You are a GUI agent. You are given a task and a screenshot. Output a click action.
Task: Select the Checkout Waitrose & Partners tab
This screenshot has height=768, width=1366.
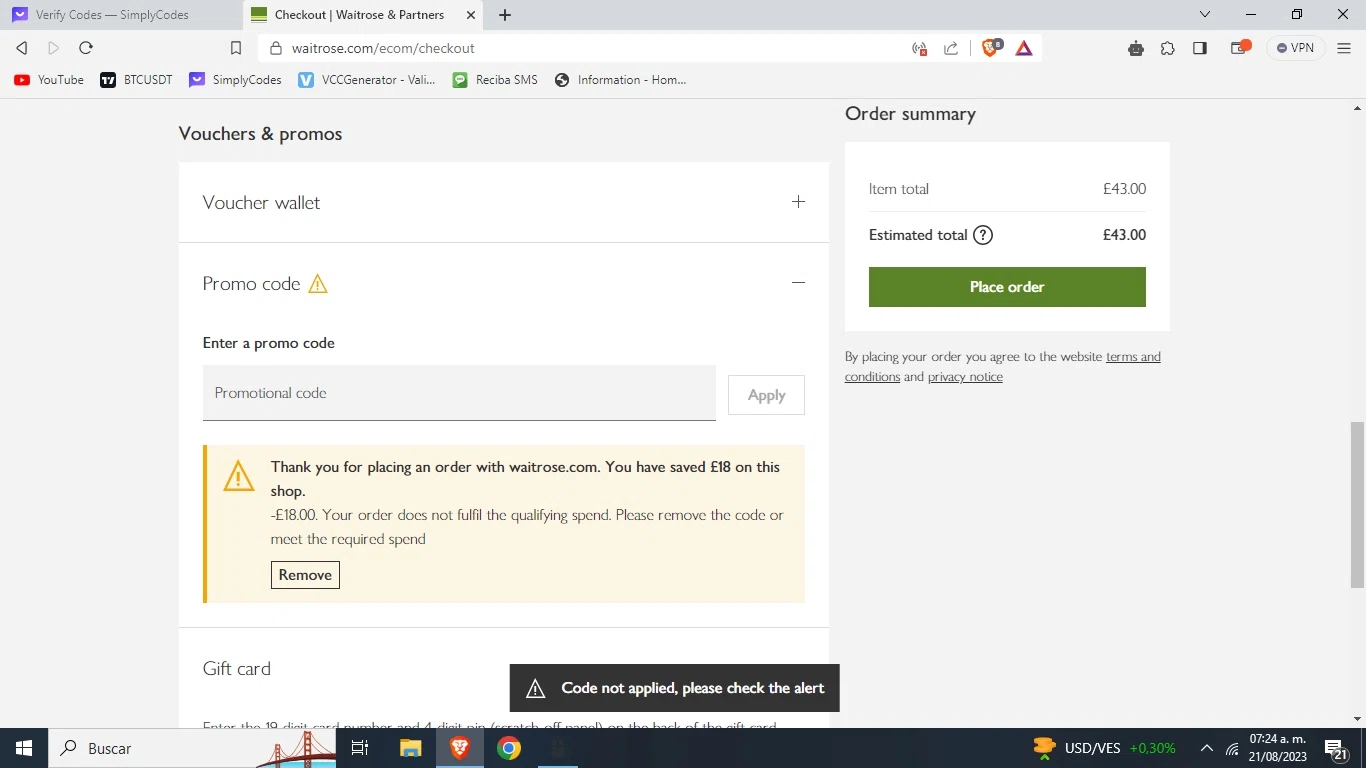[364, 15]
